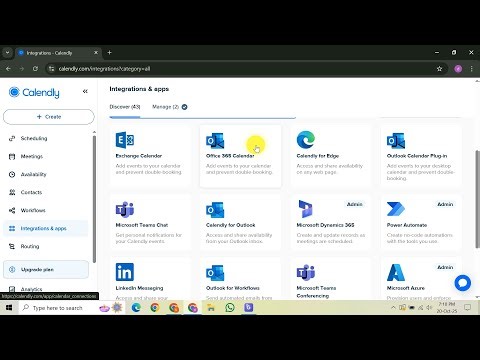Collapse the sidebar with double chevron
Viewport: 480px width, 360px height.
(x=85, y=91)
